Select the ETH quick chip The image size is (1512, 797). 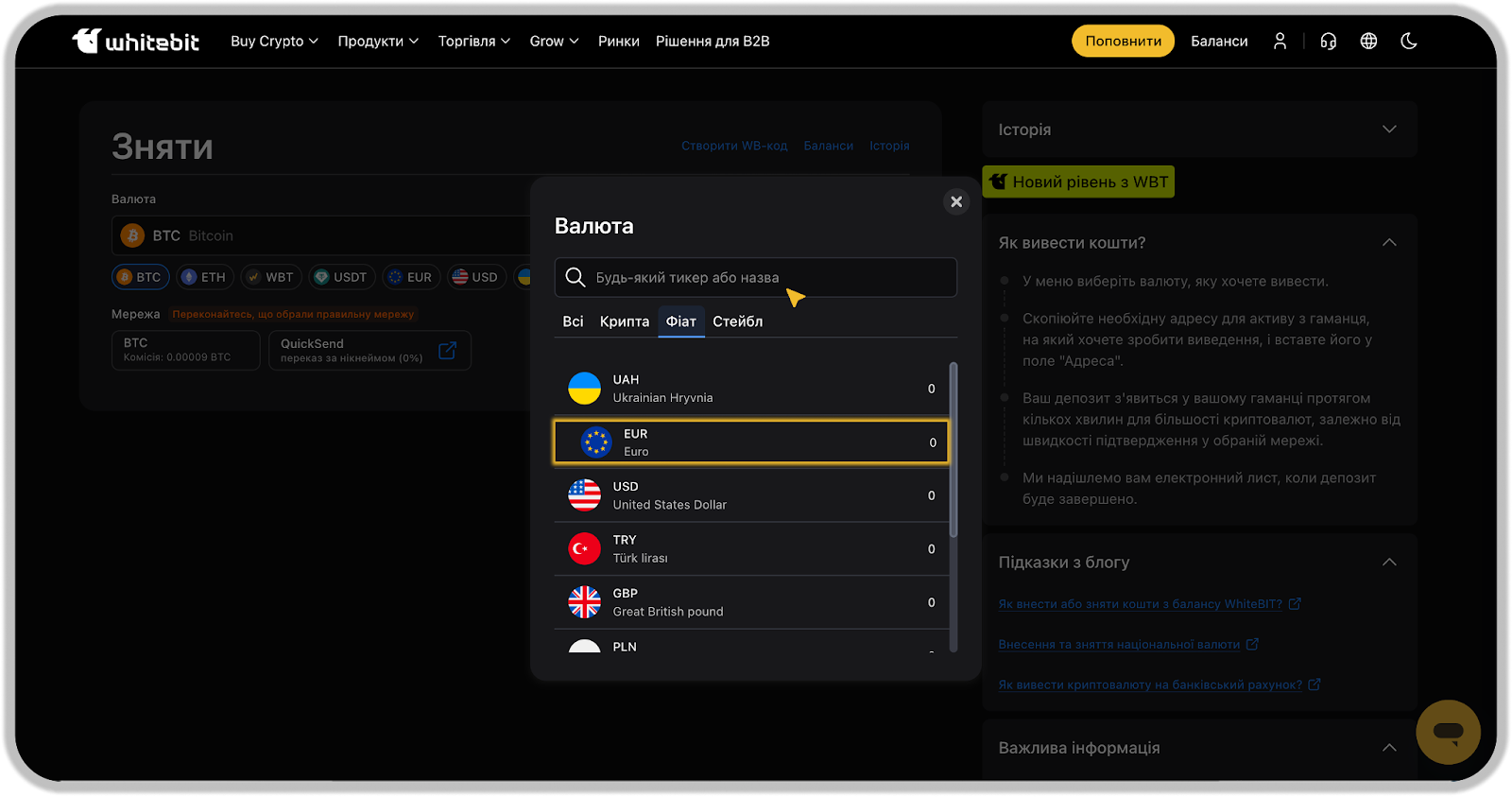coord(204,277)
